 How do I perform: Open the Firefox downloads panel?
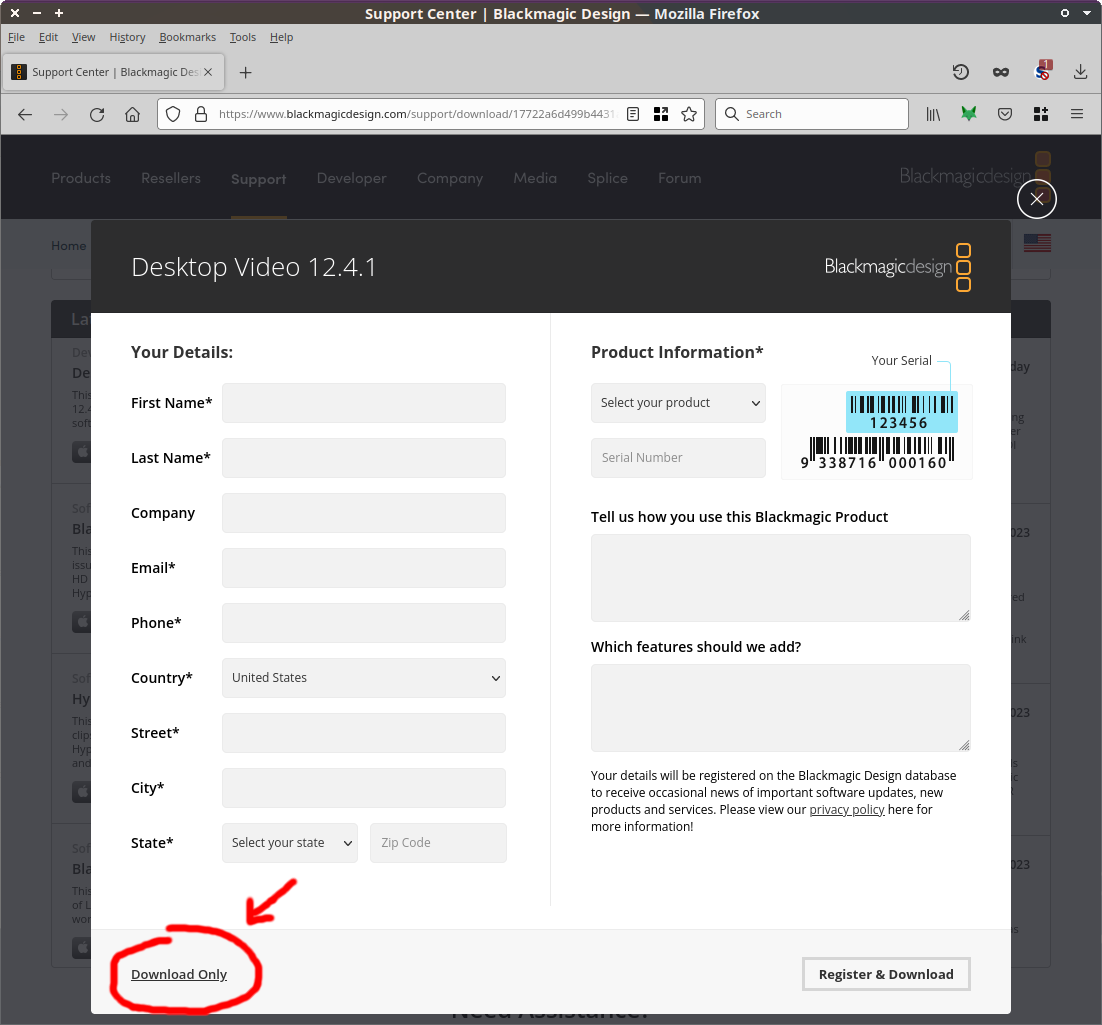coord(1080,72)
